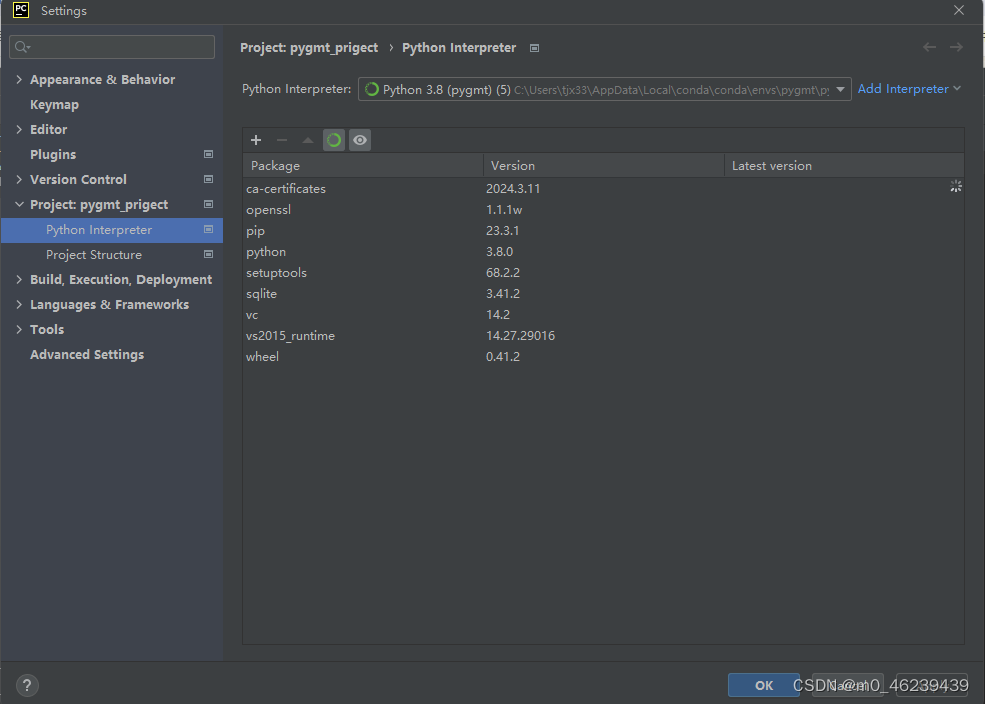985x704 pixels.
Task: Click the help question mark button
Action: (27, 685)
